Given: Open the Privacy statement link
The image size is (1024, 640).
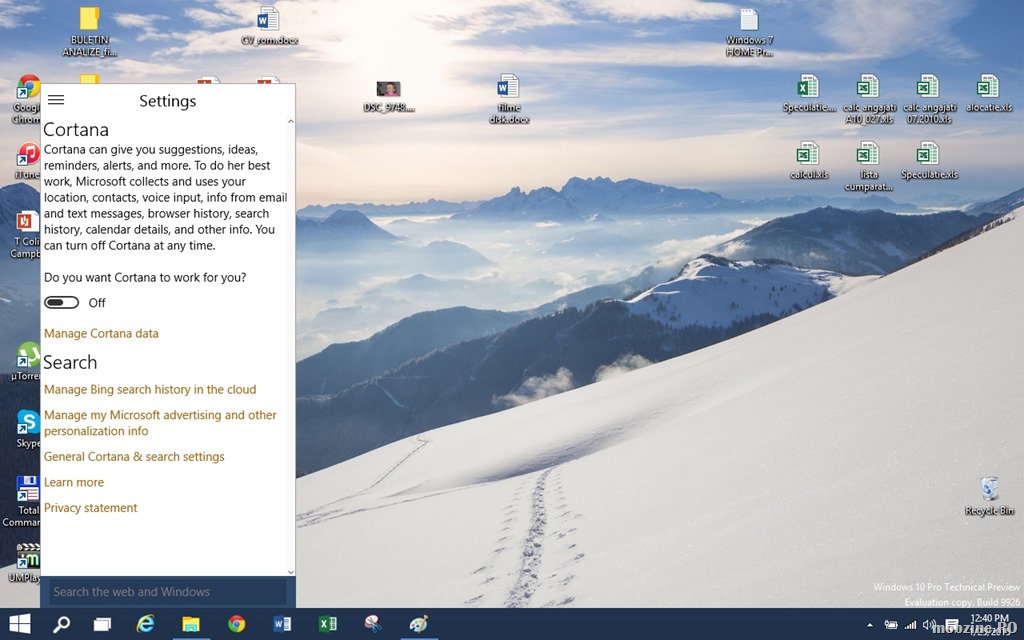Looking at the screenshot, I should (x=91, y=507).
